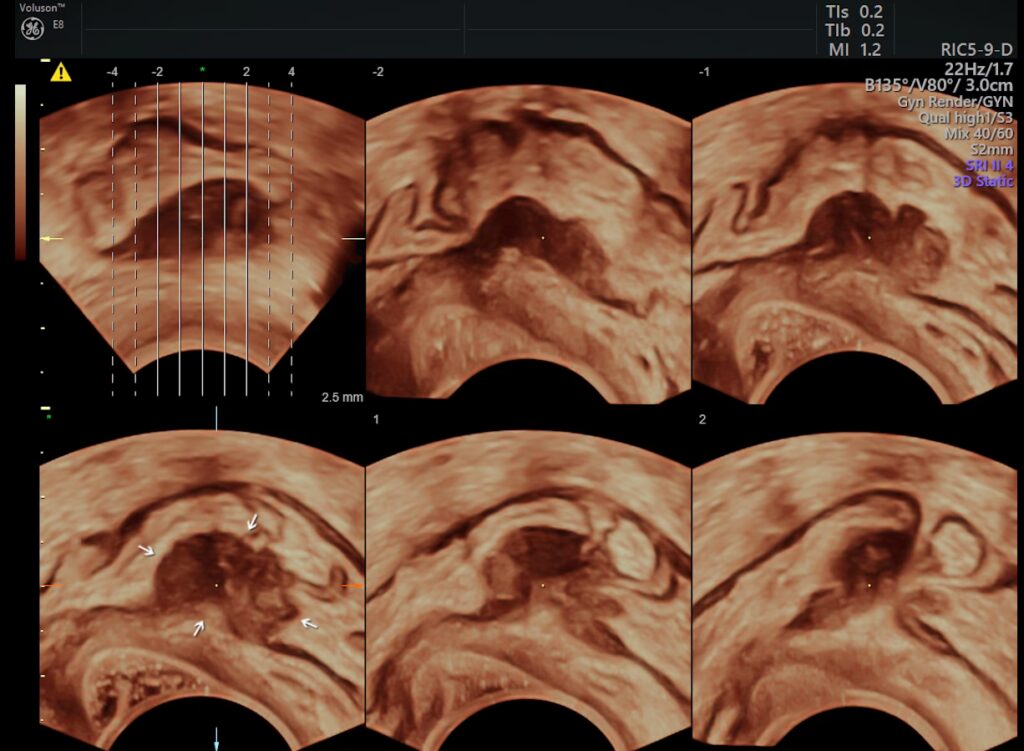Click the -4 slice line label
Viewport: 1024px width, 751px height.
(113, 72)
